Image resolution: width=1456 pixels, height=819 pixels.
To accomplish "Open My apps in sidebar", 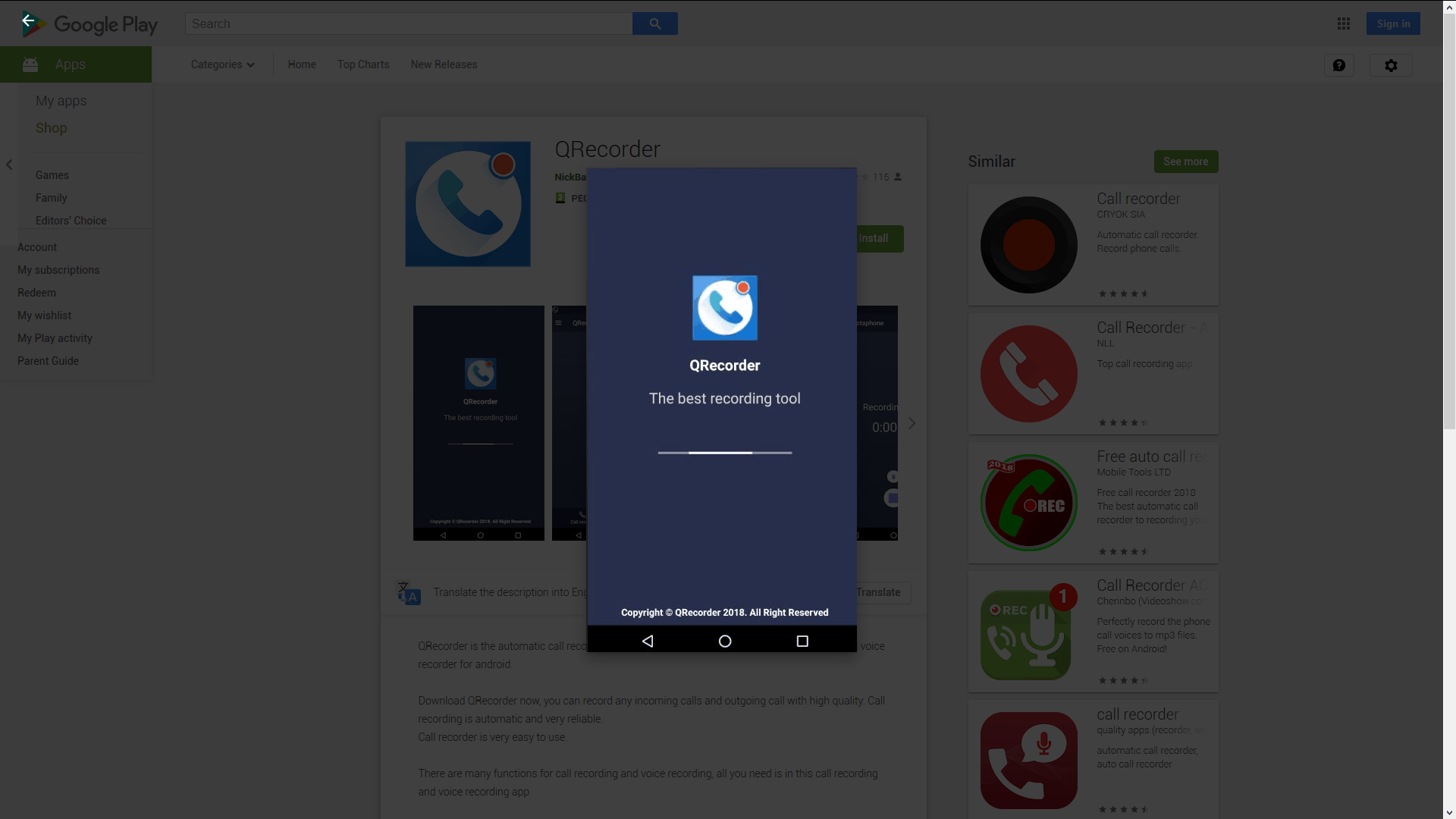I will (61, 101).
